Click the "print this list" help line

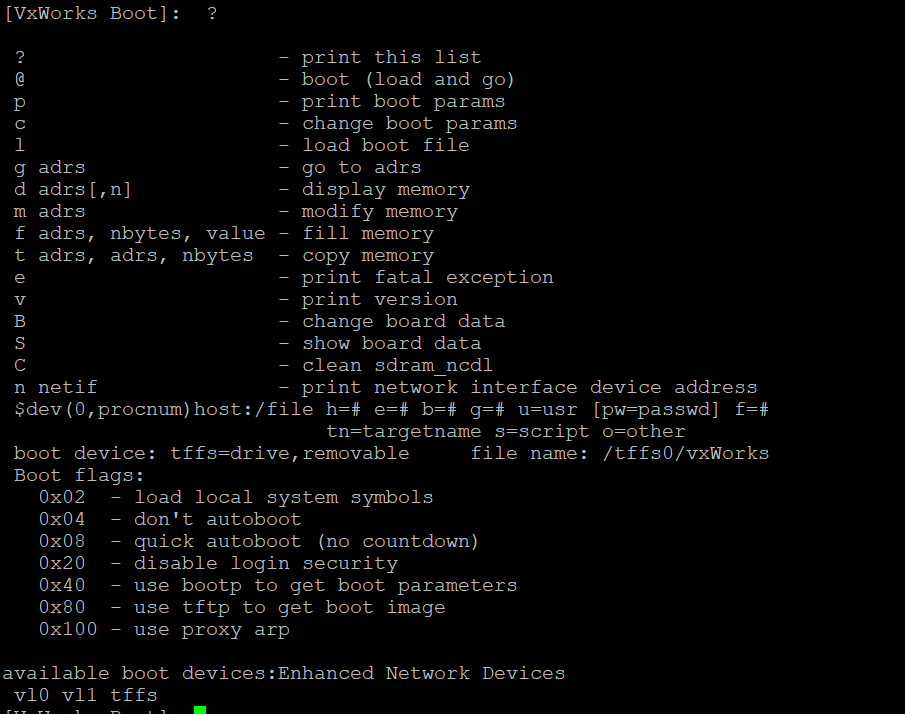(x=391, y=58)
